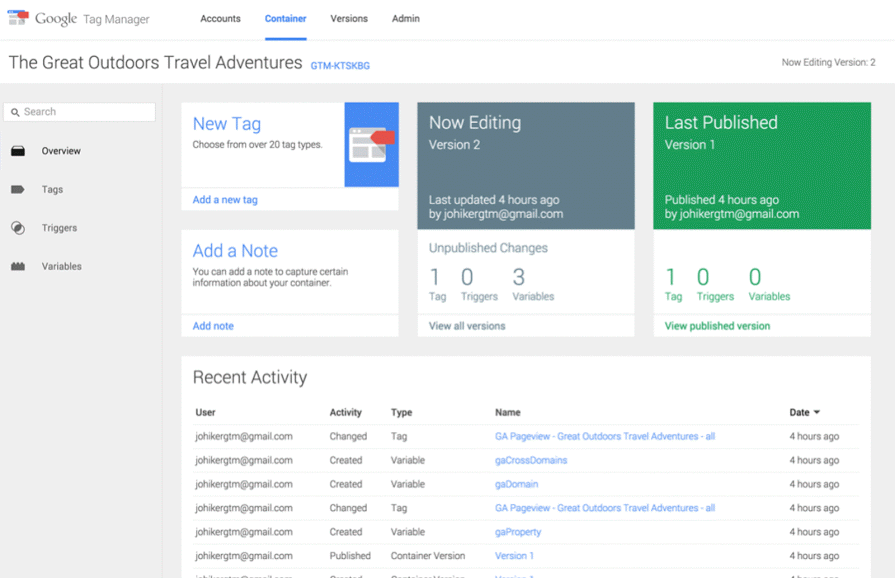Open the Versions tab
The width and height of the screenshot is (895, 578).
point(349,19)
